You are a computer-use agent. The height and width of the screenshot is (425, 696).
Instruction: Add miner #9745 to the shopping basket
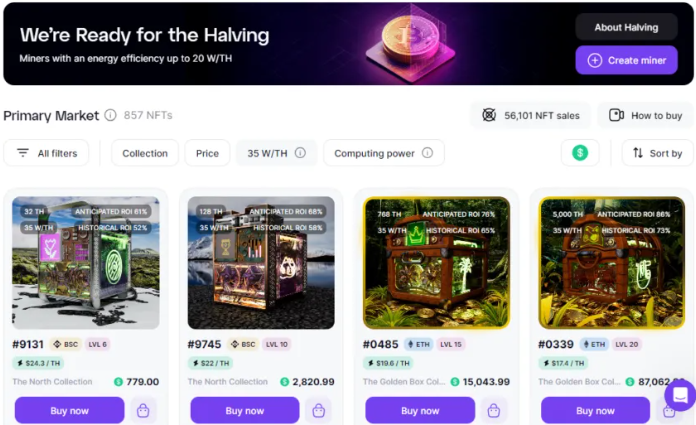(x=318, y=410)
